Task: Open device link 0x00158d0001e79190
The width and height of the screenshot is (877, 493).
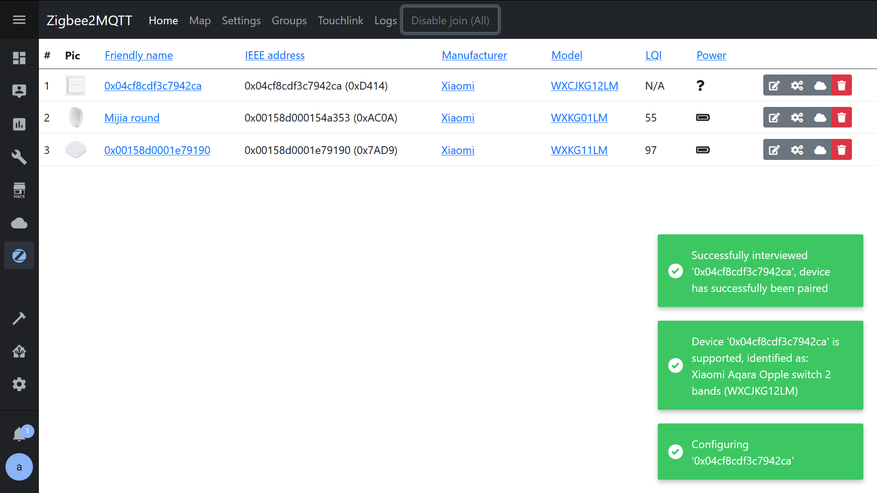Action: pyautogui.click(x=157, y=150)
